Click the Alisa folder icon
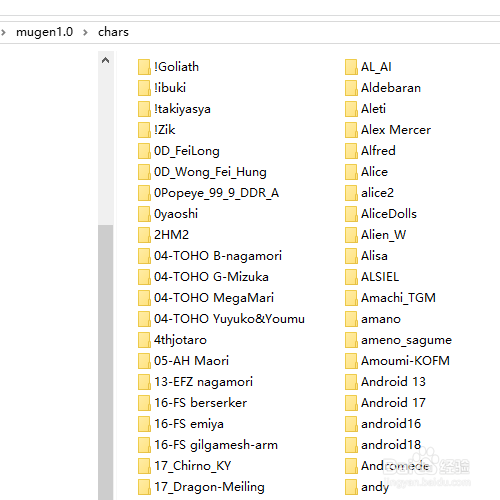500x500 pixels. (x=351, y=256)
